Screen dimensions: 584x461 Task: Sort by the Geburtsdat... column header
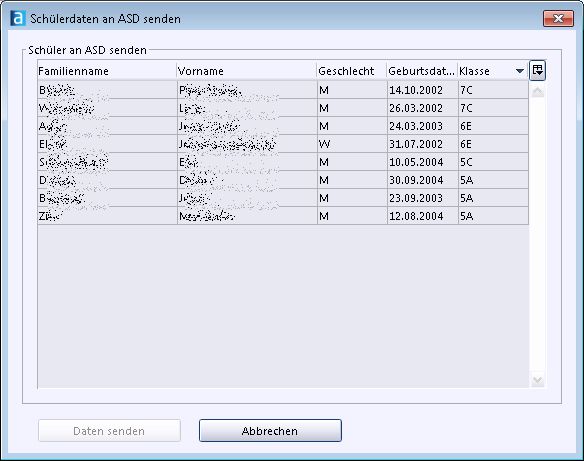(x=422, y=71)
